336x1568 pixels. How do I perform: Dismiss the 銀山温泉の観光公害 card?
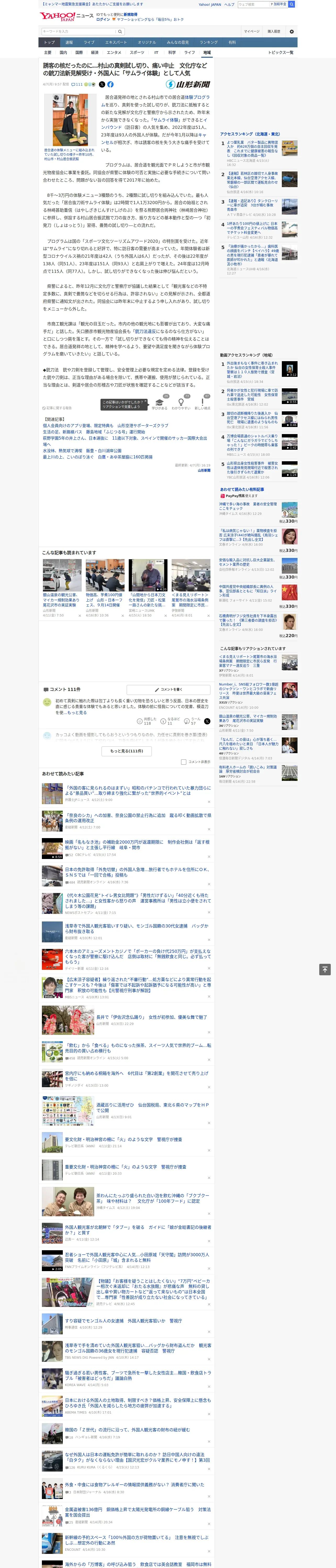pyautogui.click(x=80, y=615)
